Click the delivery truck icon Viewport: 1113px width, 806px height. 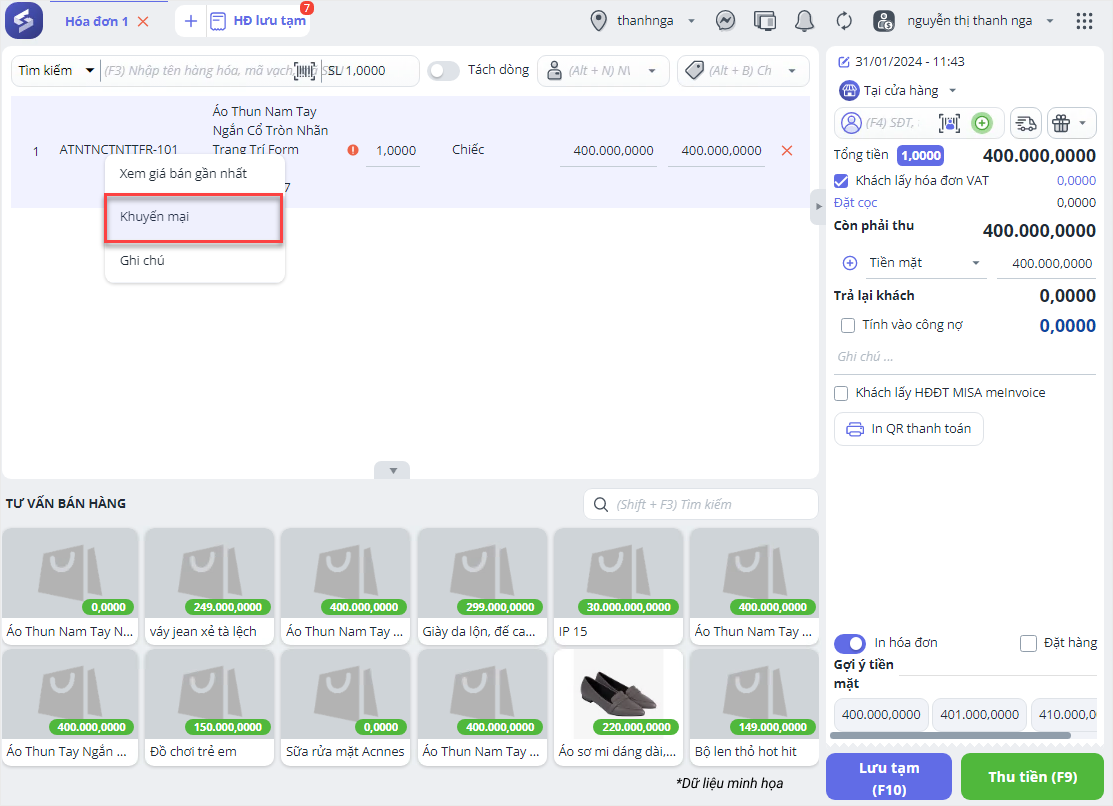click(1025, 123)
